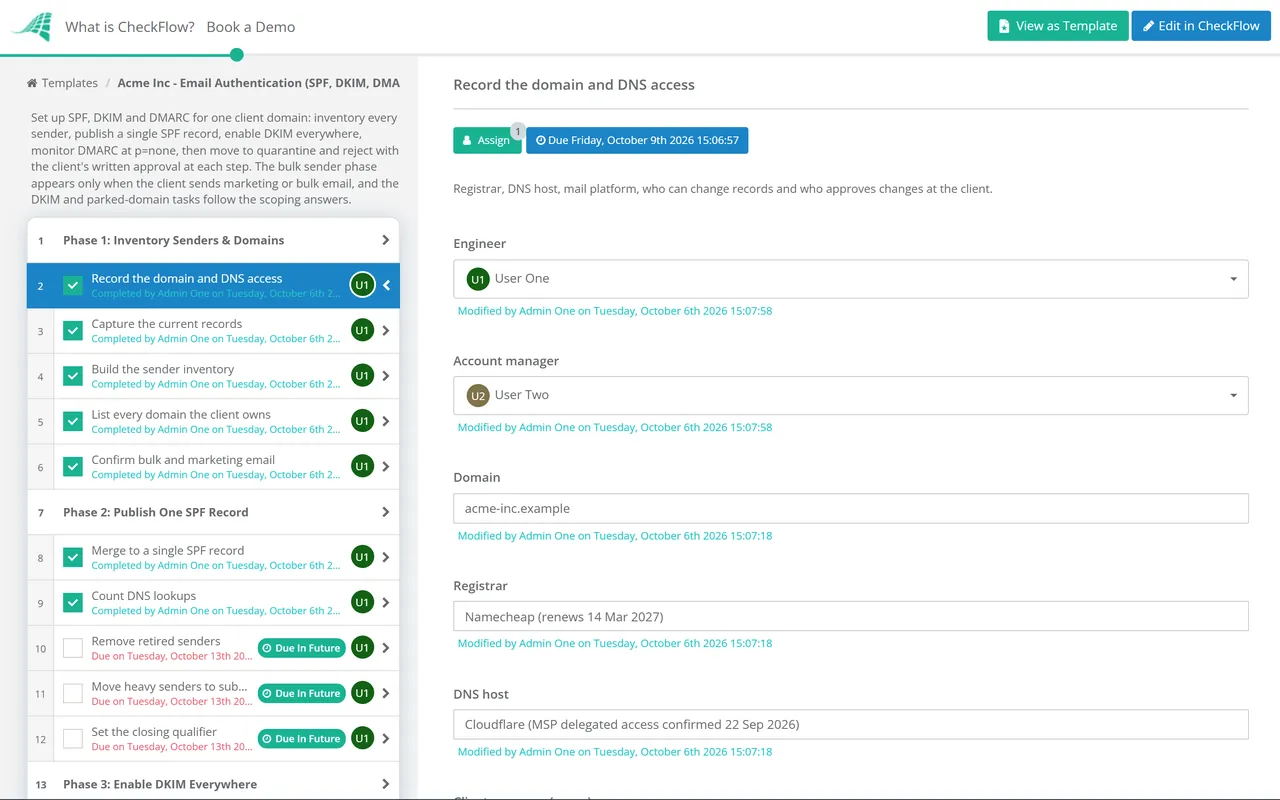Click the Due In Future badge on Remove retired senders

301,648
